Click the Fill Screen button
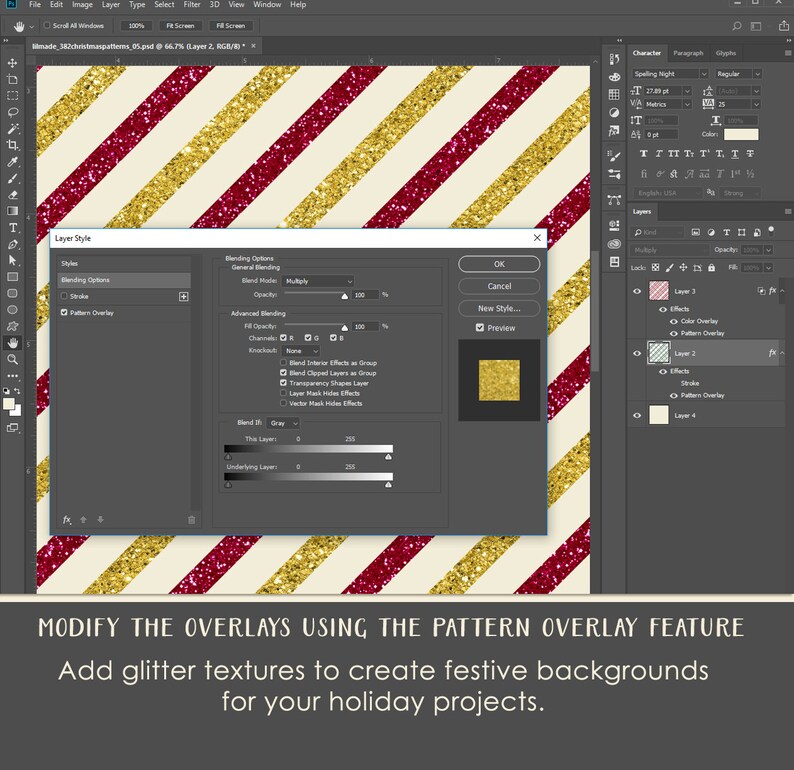The image size is (794, 770). tap(231, 26)
